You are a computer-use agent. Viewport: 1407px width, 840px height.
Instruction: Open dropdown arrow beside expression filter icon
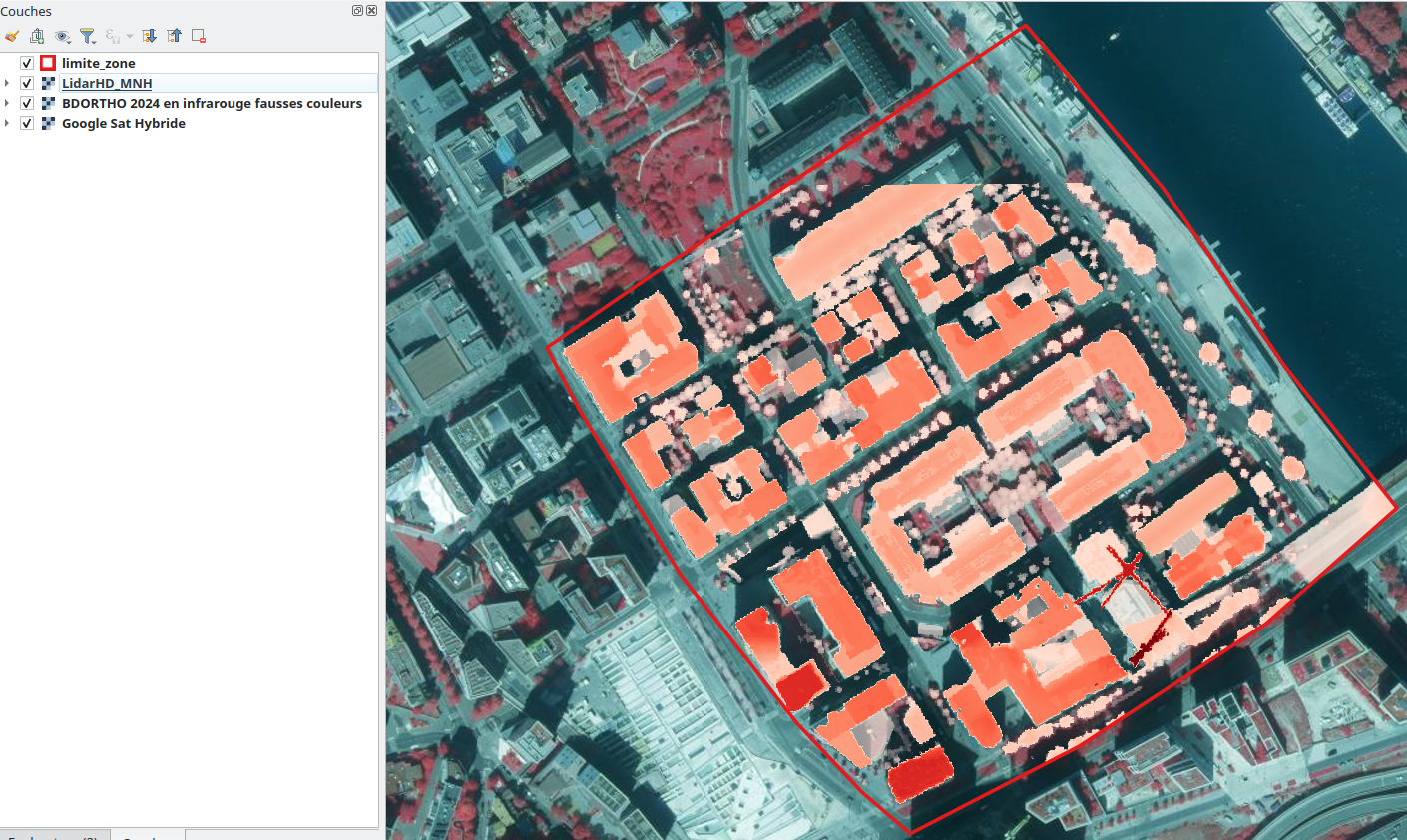(130, 37)
